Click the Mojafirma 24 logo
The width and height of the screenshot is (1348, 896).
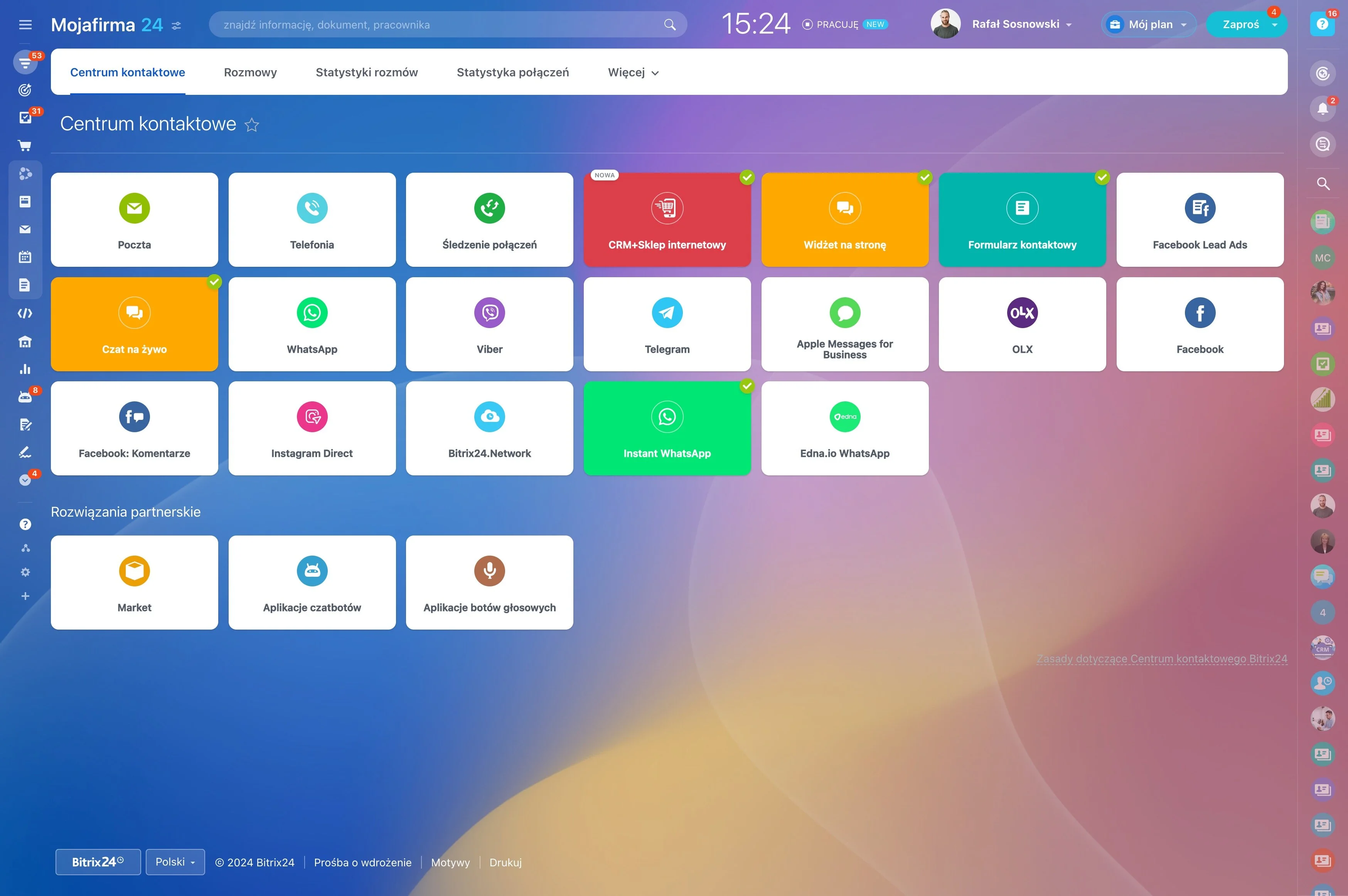pos(107,25)
